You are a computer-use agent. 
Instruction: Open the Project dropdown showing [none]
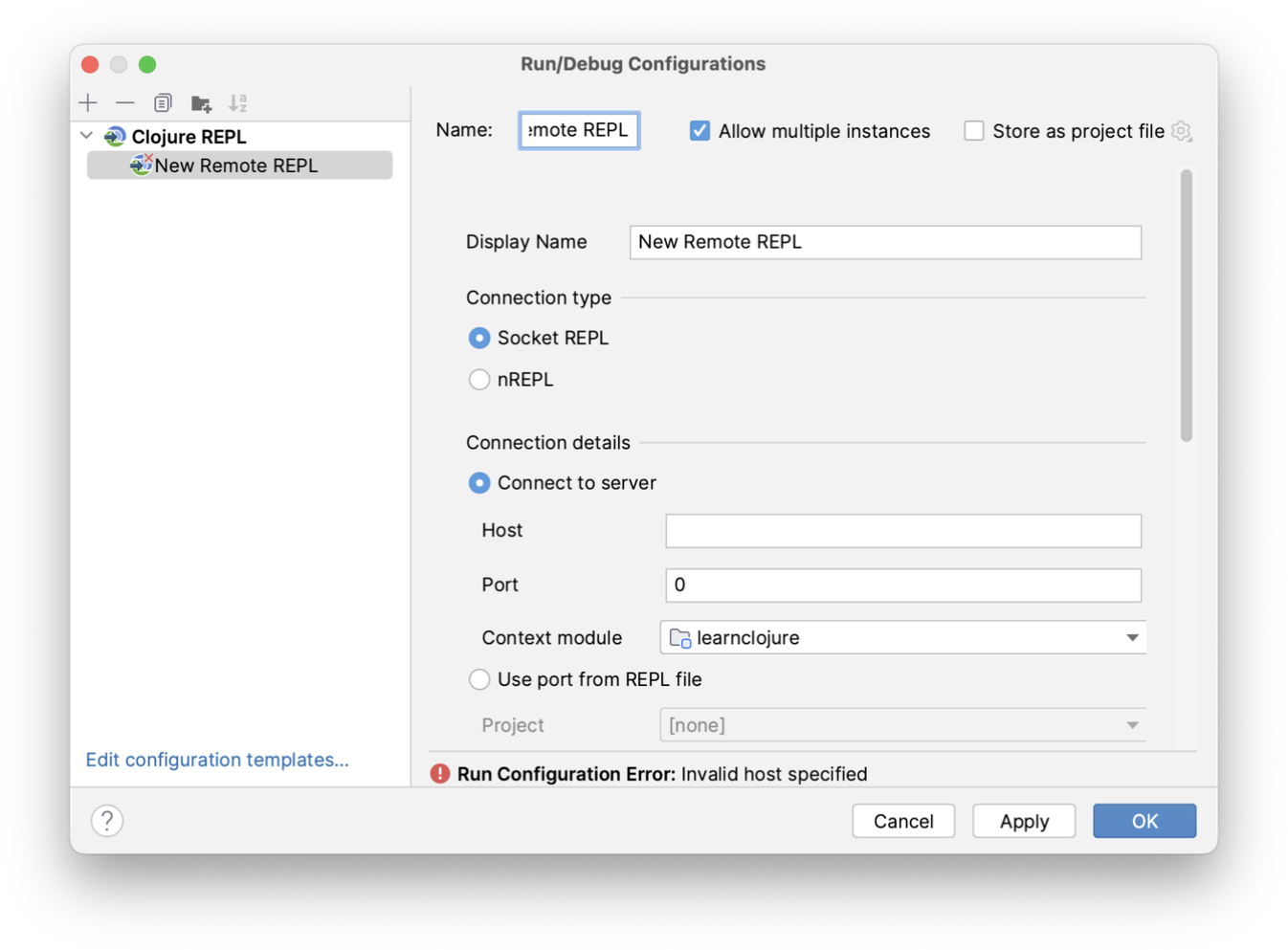[x=902, y=725]
